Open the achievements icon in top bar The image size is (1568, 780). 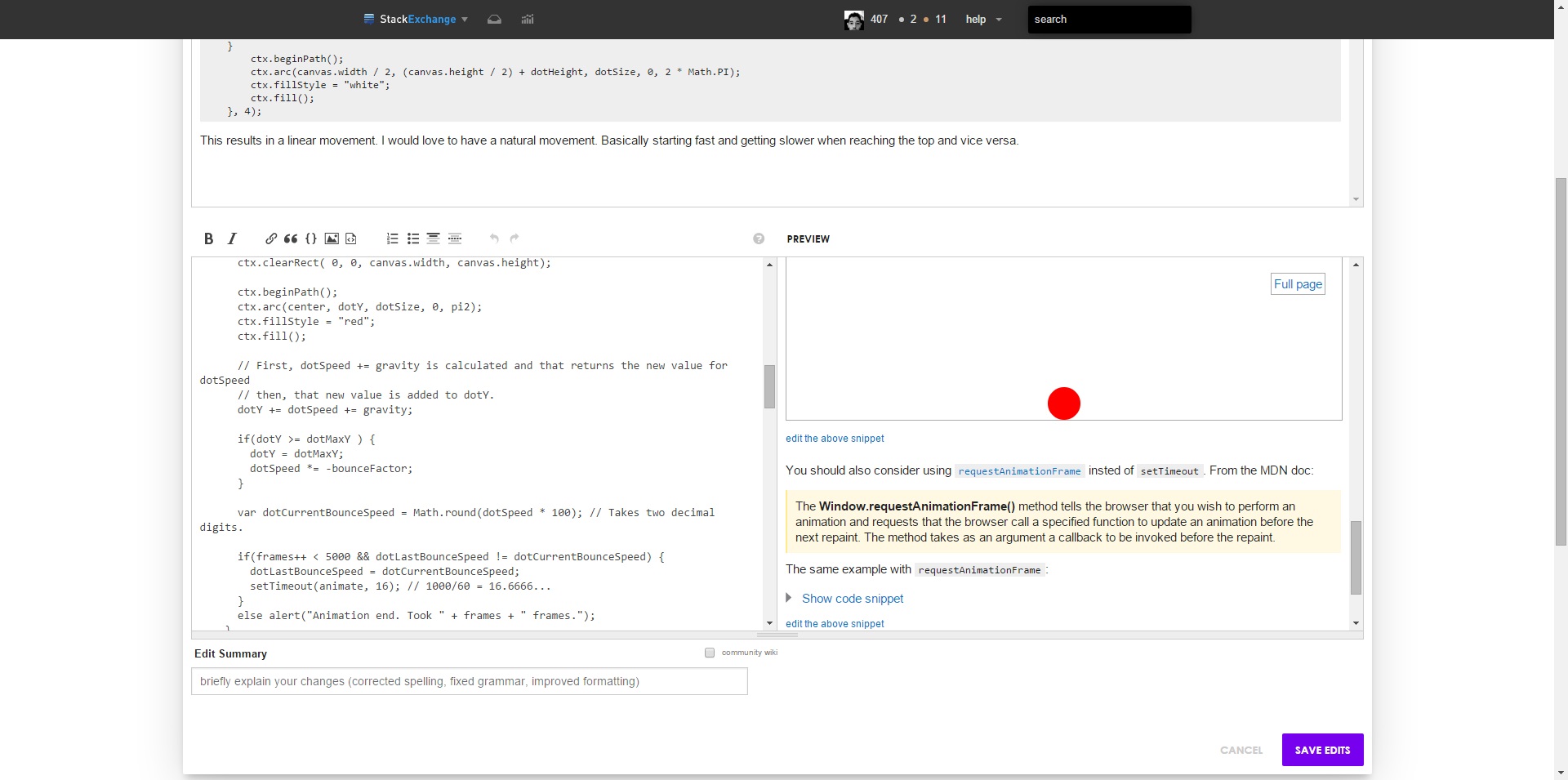pos(528,19)
